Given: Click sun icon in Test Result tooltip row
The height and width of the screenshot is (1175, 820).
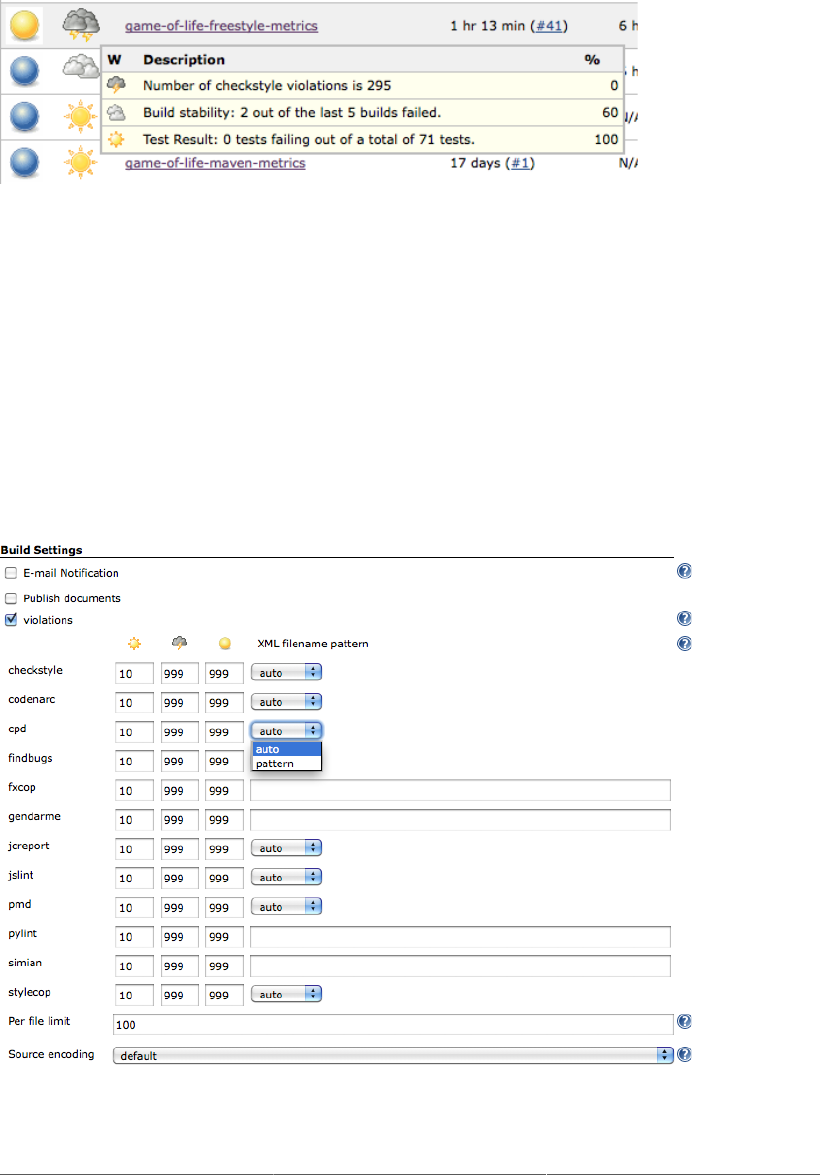Looking at the screenshot, I should (x=116, y=139).
